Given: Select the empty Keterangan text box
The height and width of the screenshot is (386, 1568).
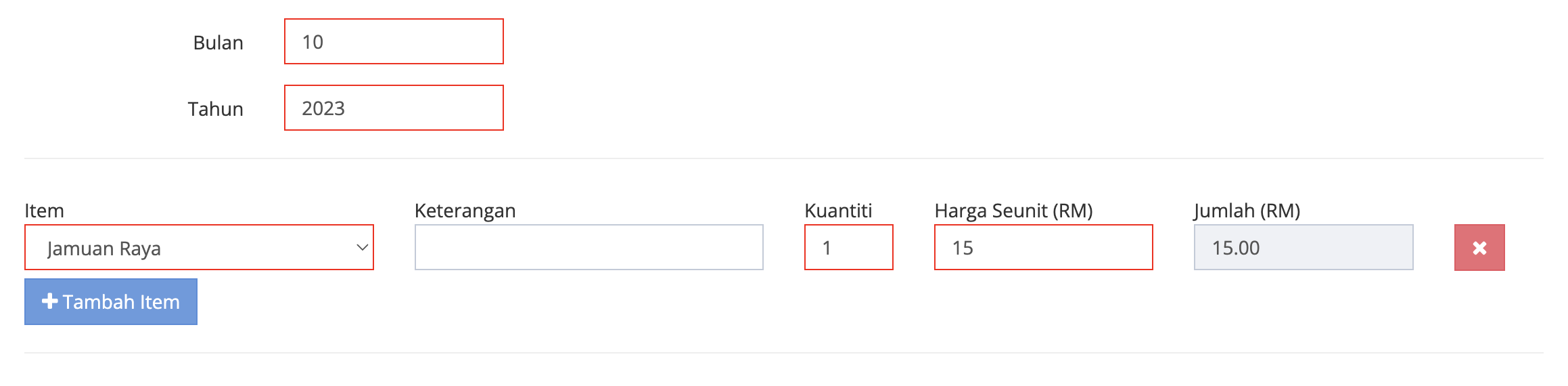Looking at the screenshot, I should [x=589, y=248].
